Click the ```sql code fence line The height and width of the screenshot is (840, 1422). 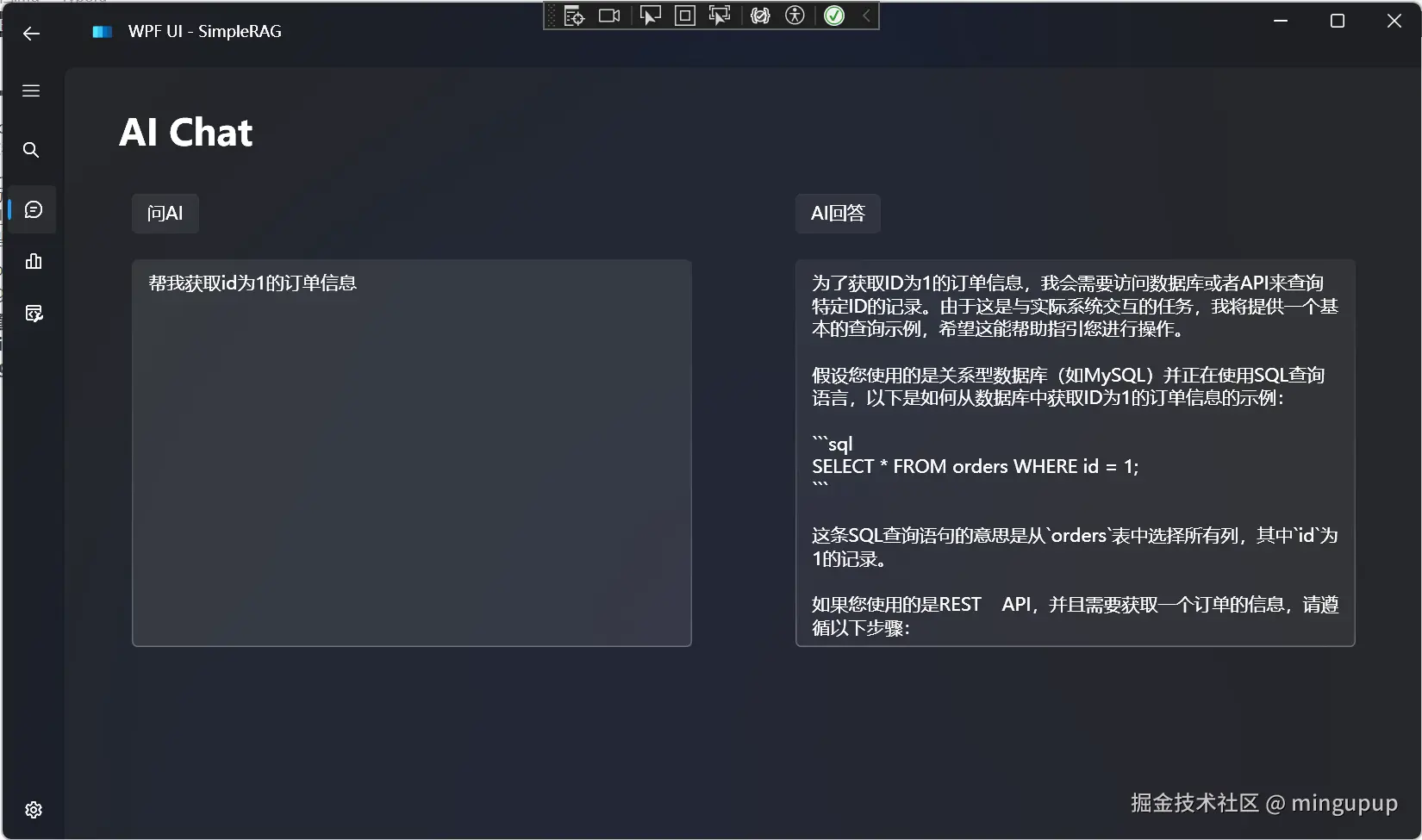pos(833,444)
